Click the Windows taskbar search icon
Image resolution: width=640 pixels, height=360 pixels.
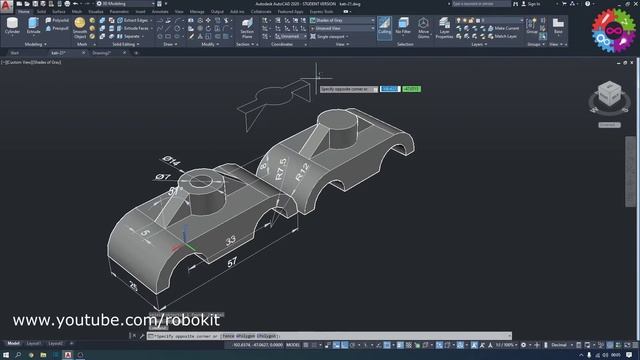coord(18,355)
